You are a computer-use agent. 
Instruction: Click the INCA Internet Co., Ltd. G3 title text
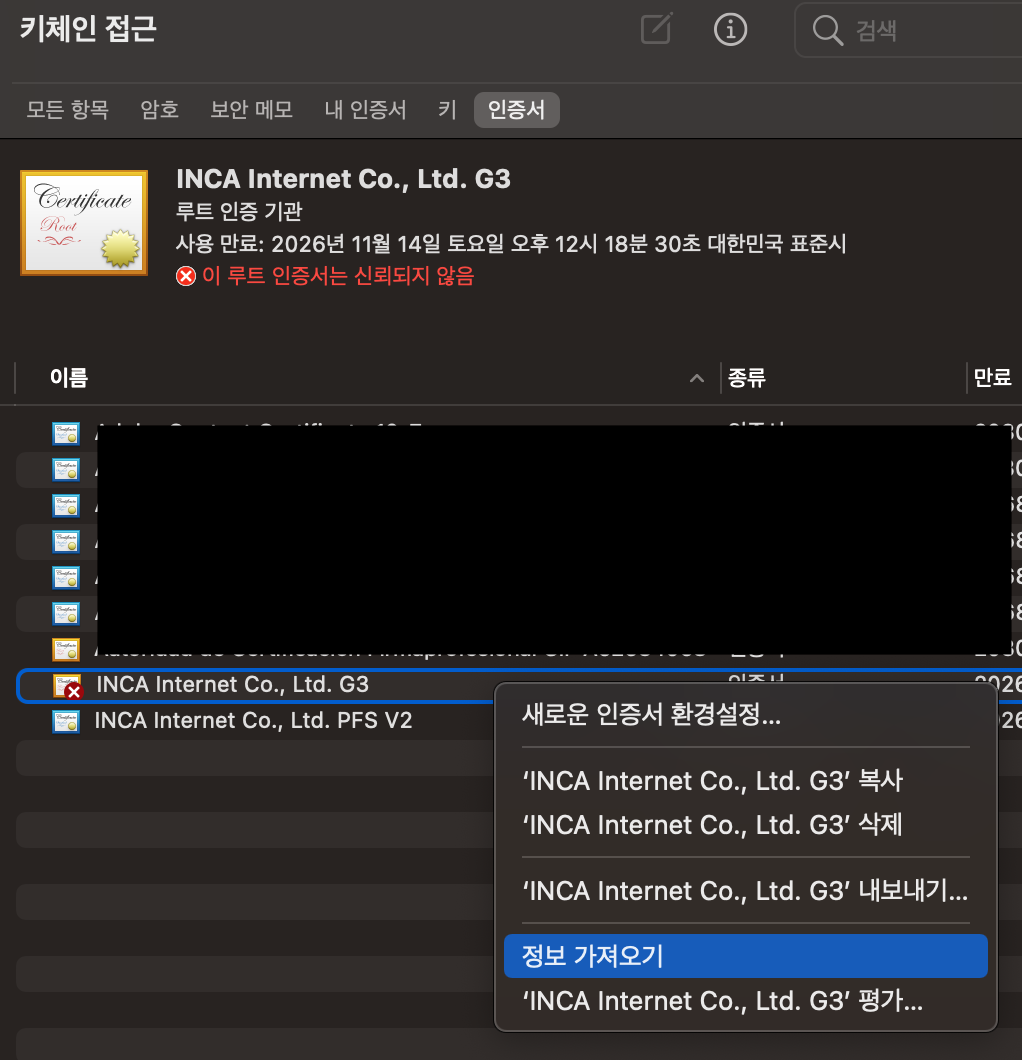coord(343,179)
